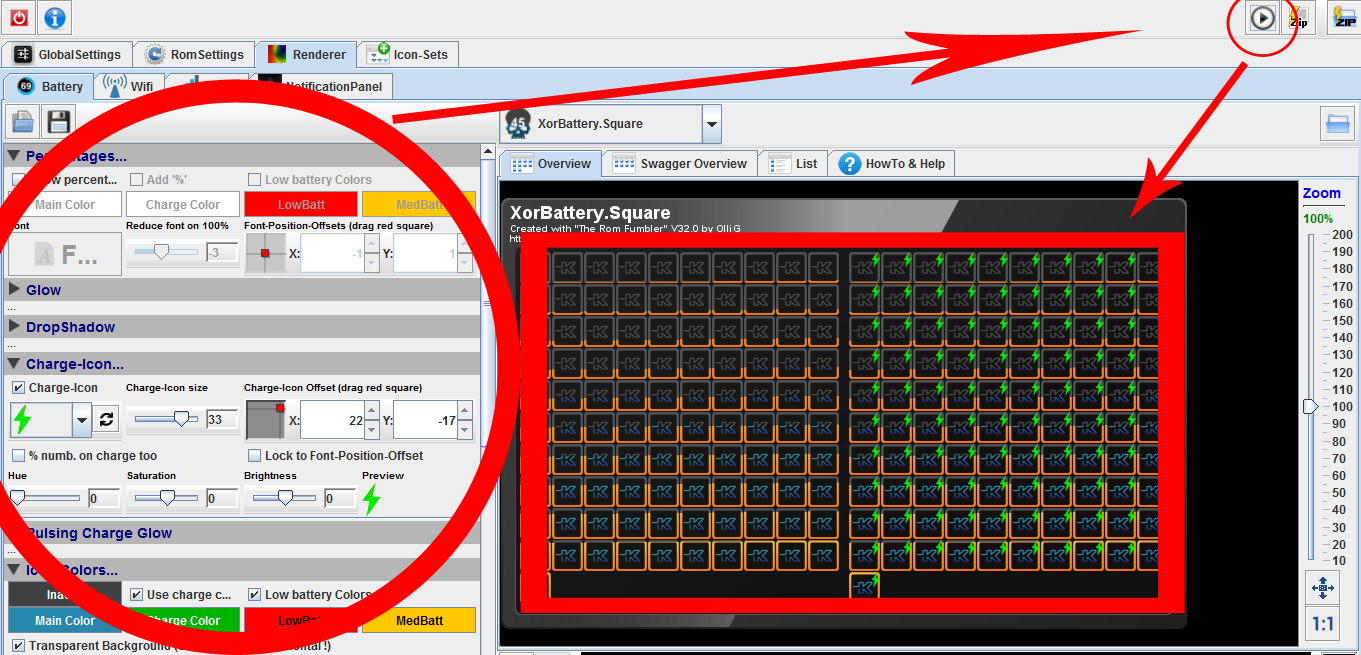Enable '% numb. on charge too'
The image size is (1361, 655).
tap(19, 456)
